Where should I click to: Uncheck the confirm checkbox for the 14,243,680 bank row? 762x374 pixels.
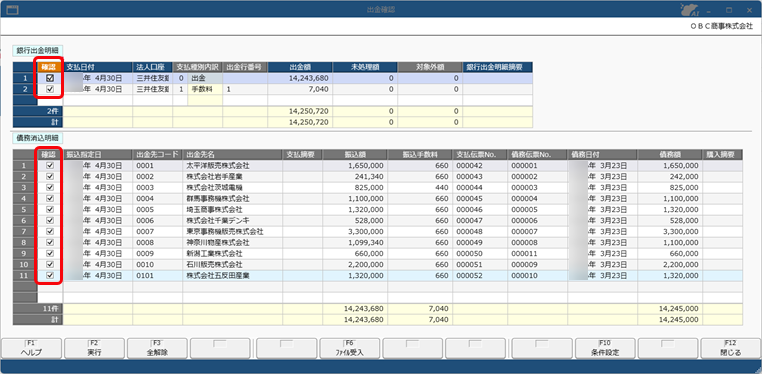[50, 78]
